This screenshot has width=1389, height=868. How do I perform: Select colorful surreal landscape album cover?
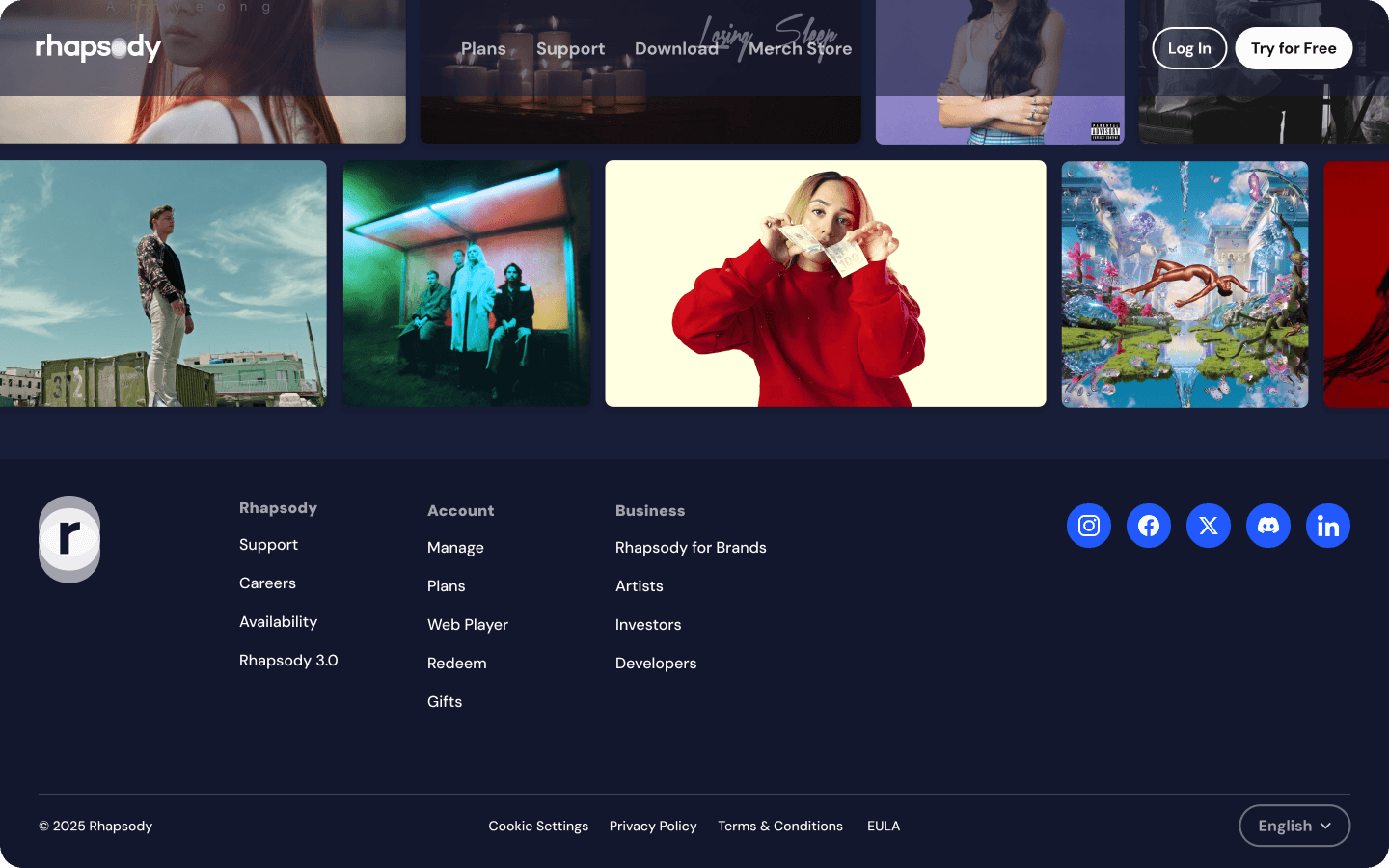point(1185,284)
